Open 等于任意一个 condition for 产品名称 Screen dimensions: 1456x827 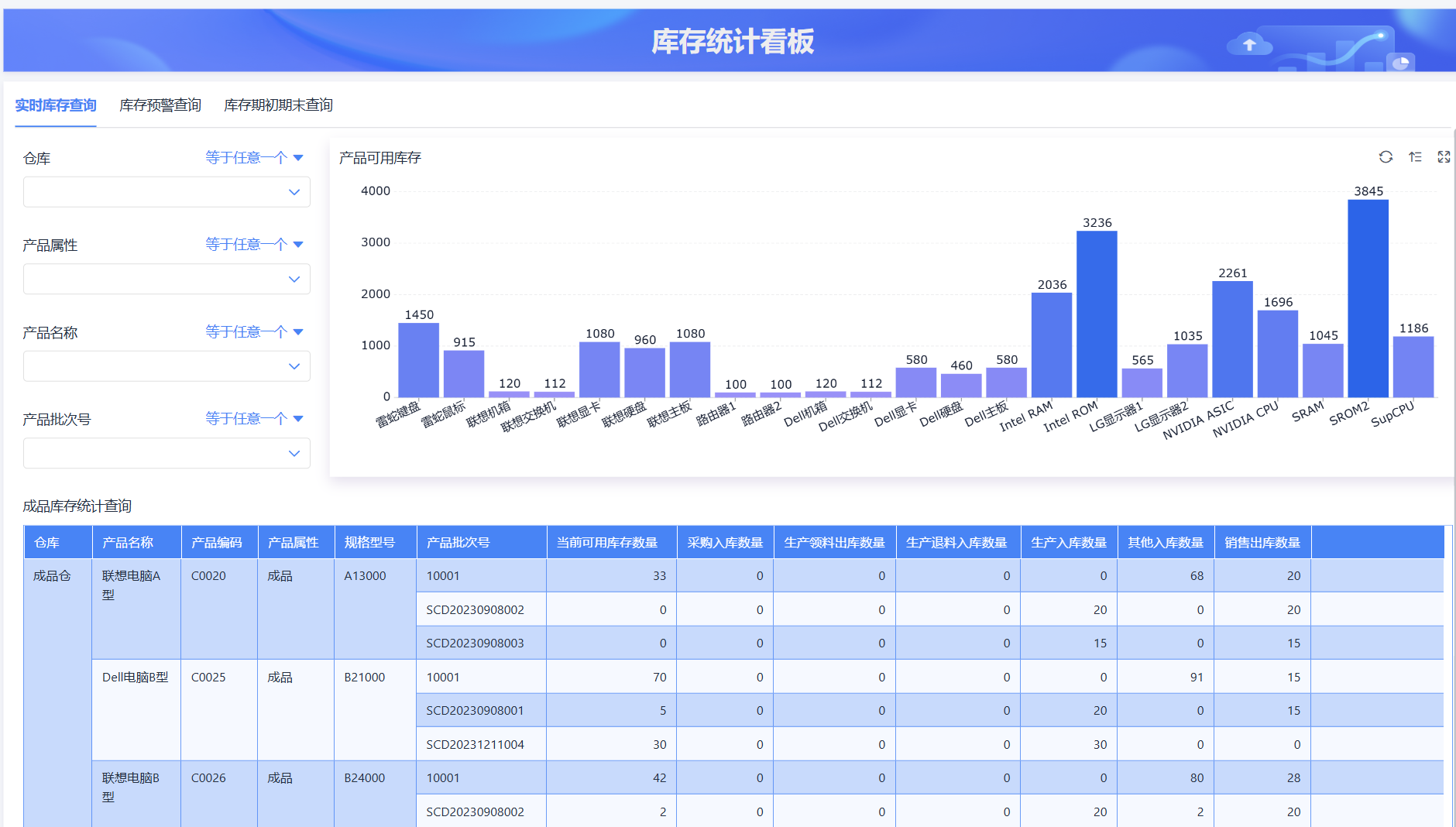254,332
